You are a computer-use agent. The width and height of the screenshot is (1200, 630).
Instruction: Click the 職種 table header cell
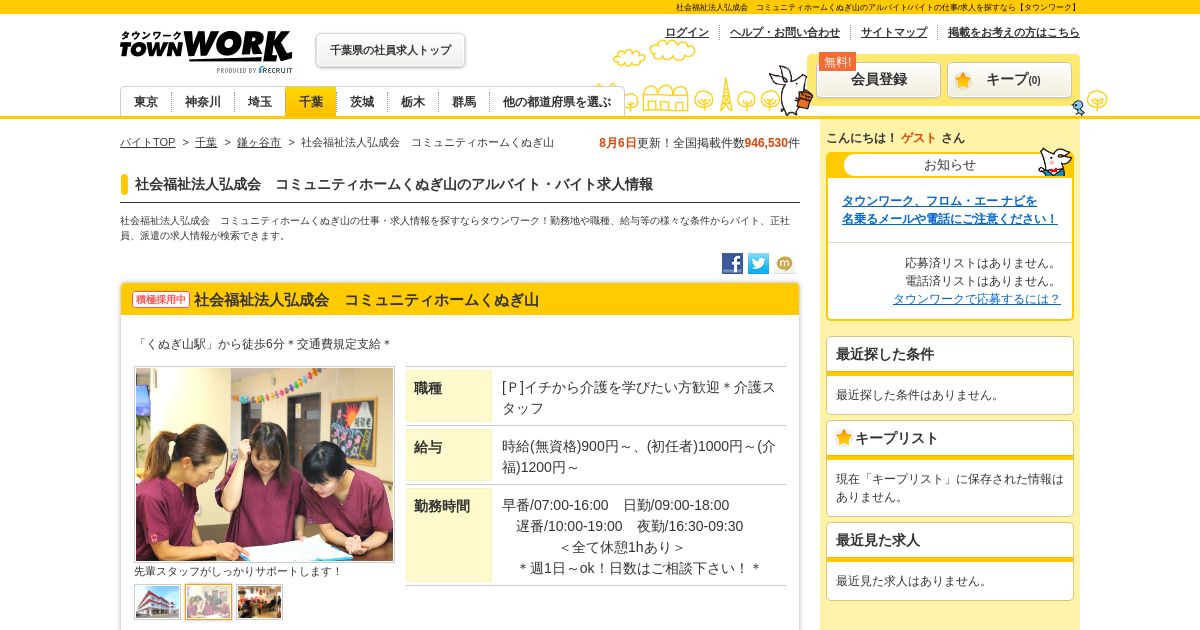point(449,396)
